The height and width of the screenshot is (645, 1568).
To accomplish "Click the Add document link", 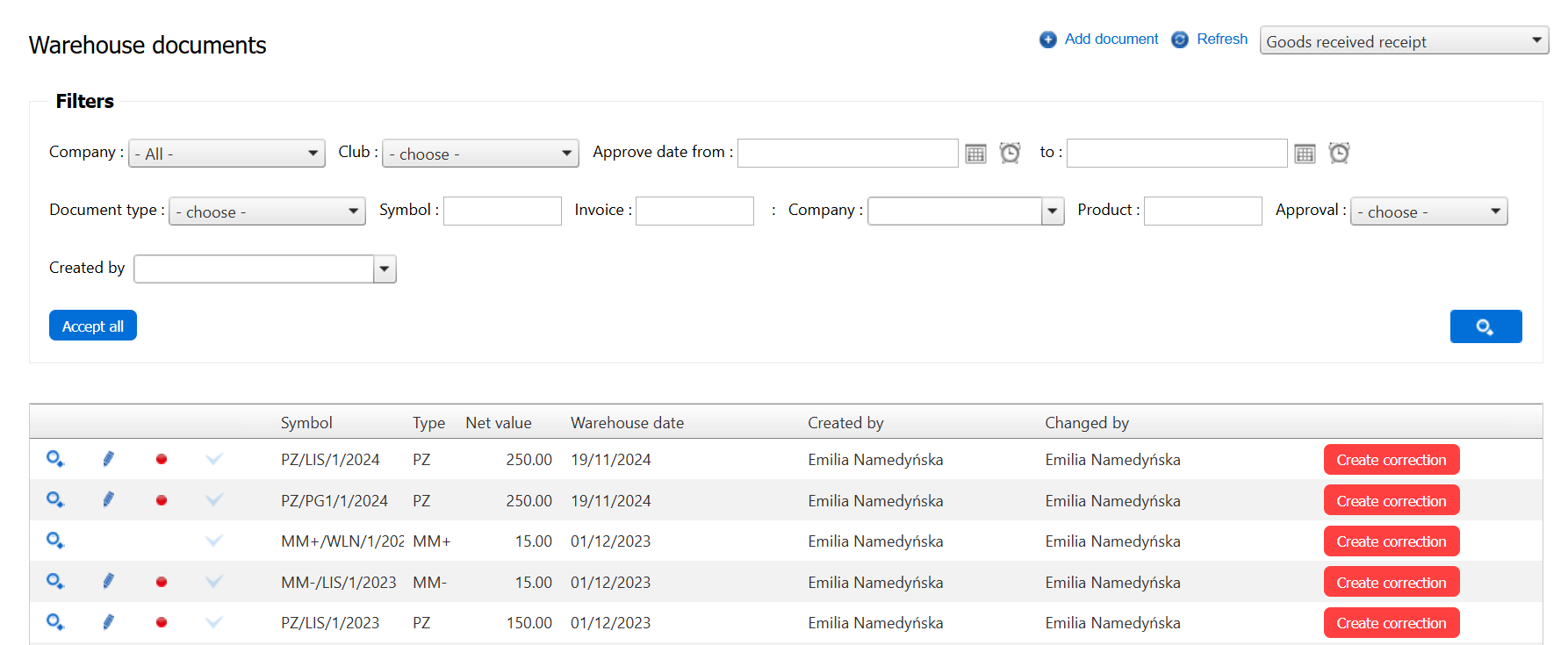I will point(1111,39).
